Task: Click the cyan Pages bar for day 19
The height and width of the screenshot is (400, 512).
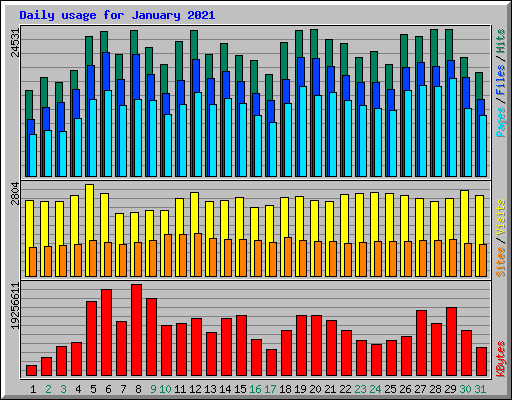Action: [x=303, y=131]
